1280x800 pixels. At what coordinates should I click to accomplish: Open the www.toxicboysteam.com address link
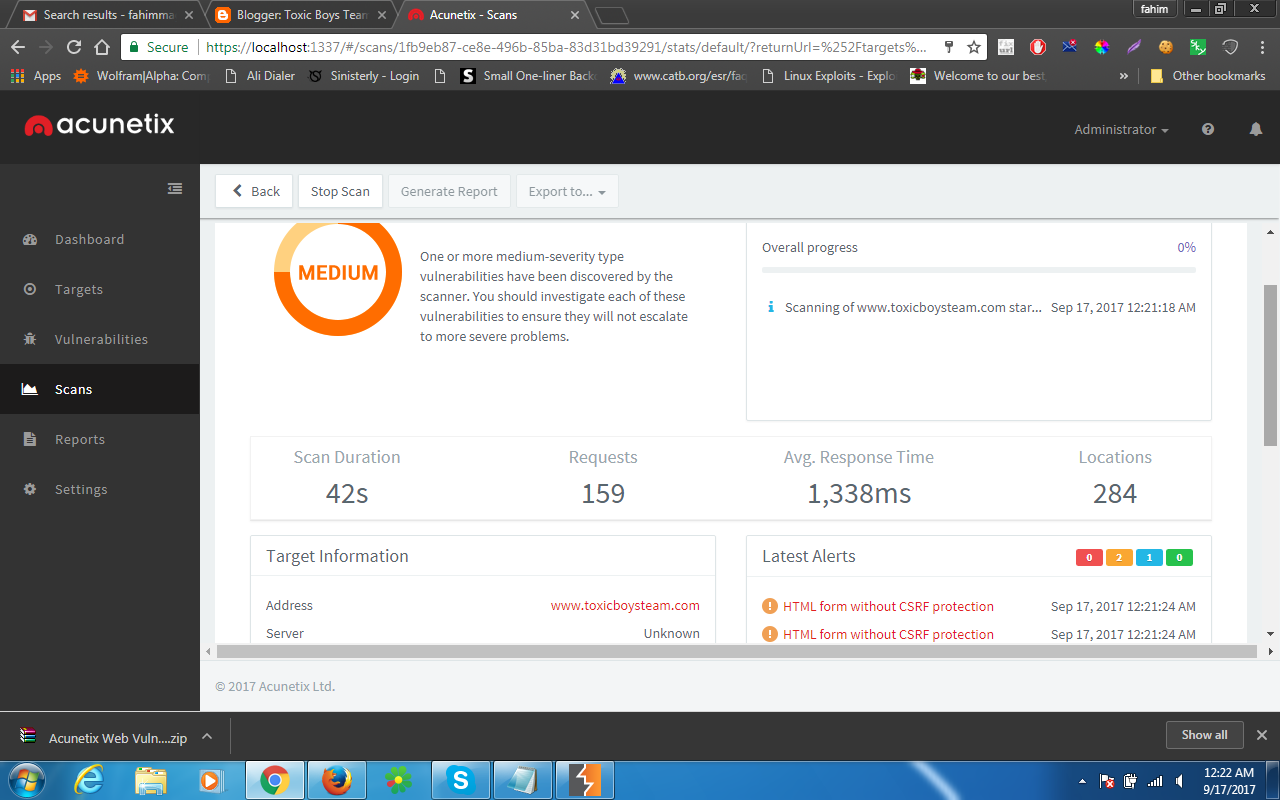[x=625, y=605]
